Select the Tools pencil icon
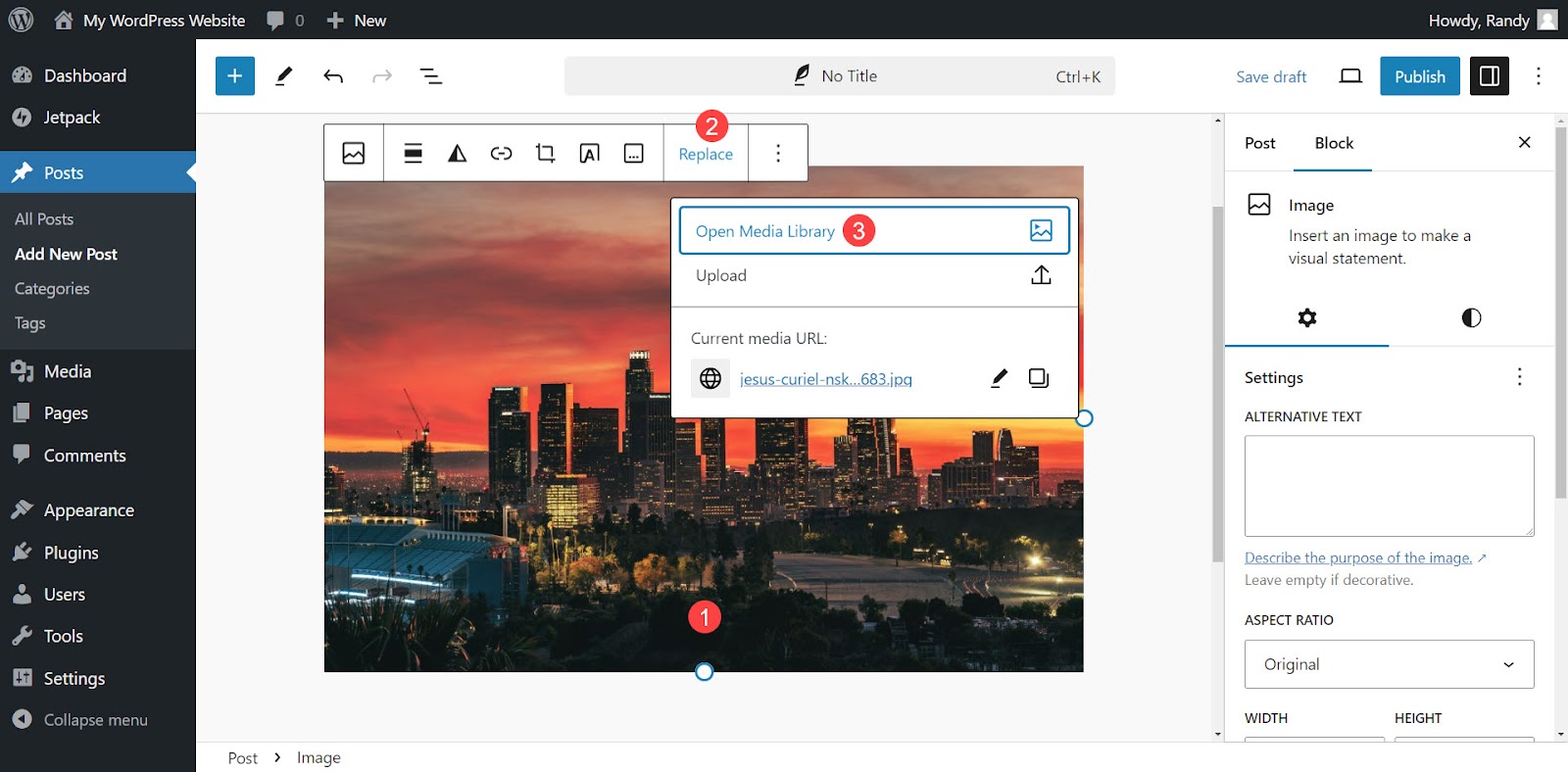The height and width of the screenshot is (772, 1568). (284, 76)
